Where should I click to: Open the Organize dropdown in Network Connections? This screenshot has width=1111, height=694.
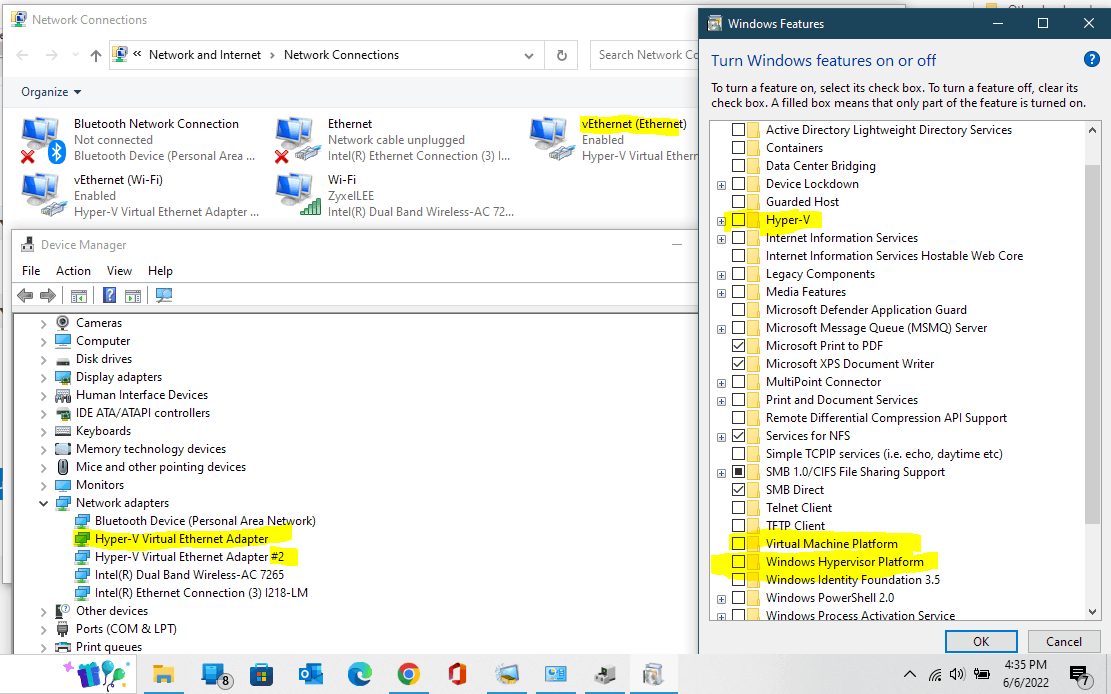51,92
